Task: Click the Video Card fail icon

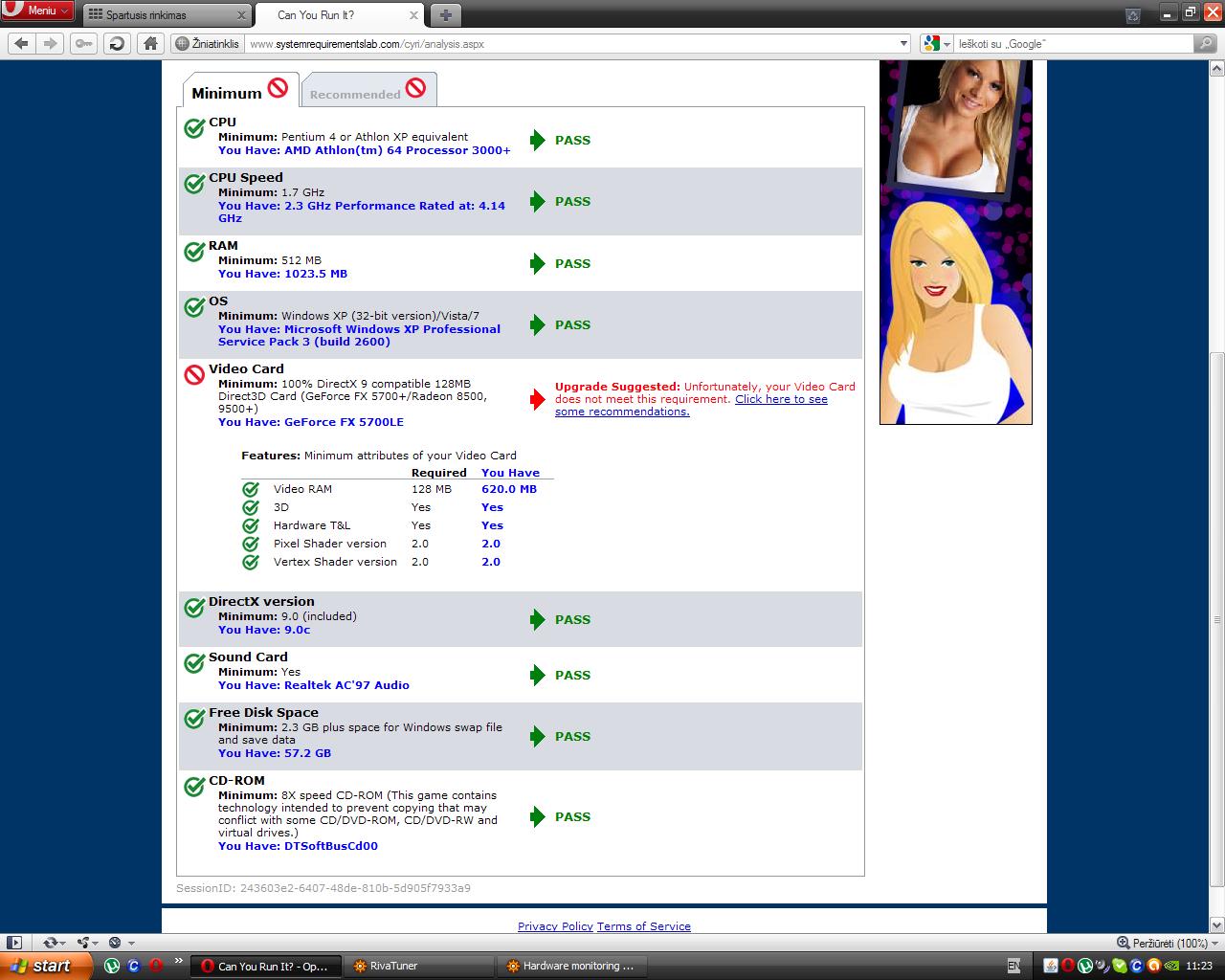Action: click(x=194, y=375)
